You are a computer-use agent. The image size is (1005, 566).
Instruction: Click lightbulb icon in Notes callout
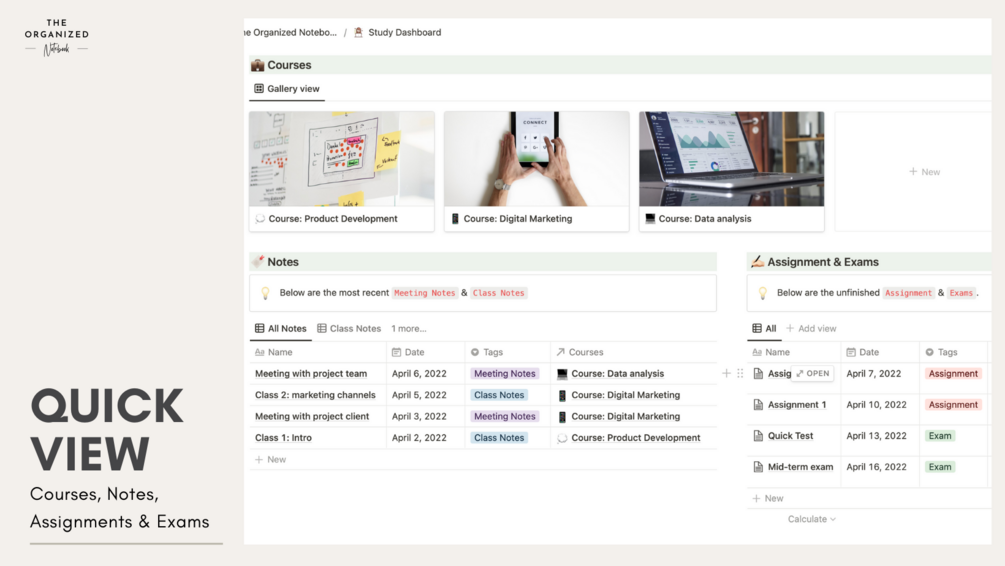265,293
